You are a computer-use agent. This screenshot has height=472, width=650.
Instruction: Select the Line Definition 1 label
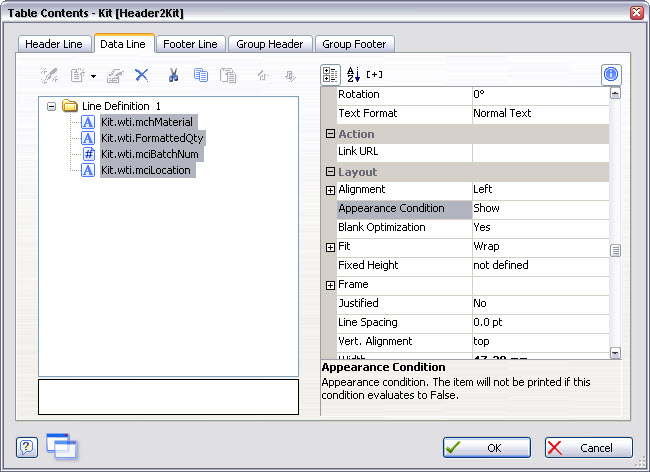pyautogui.click(x=121, y=106)
